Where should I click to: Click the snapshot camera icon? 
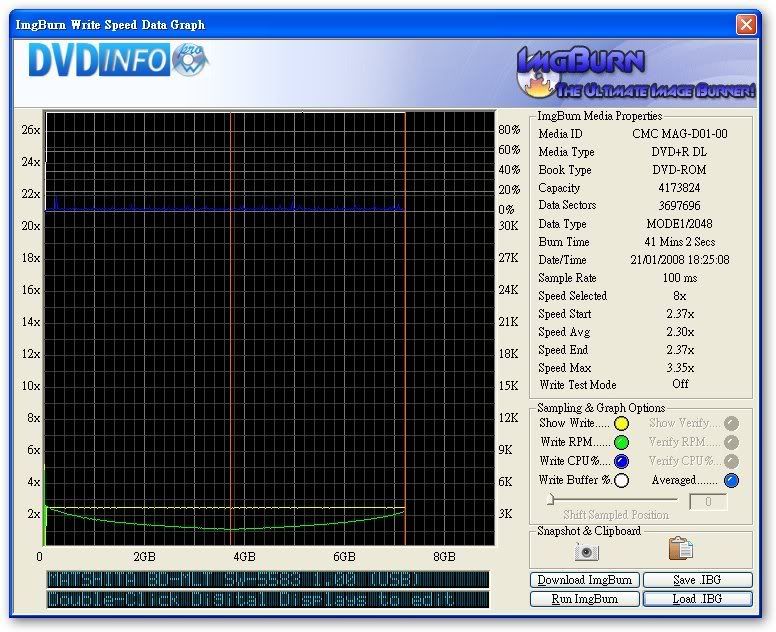click(x=586, y=551)
